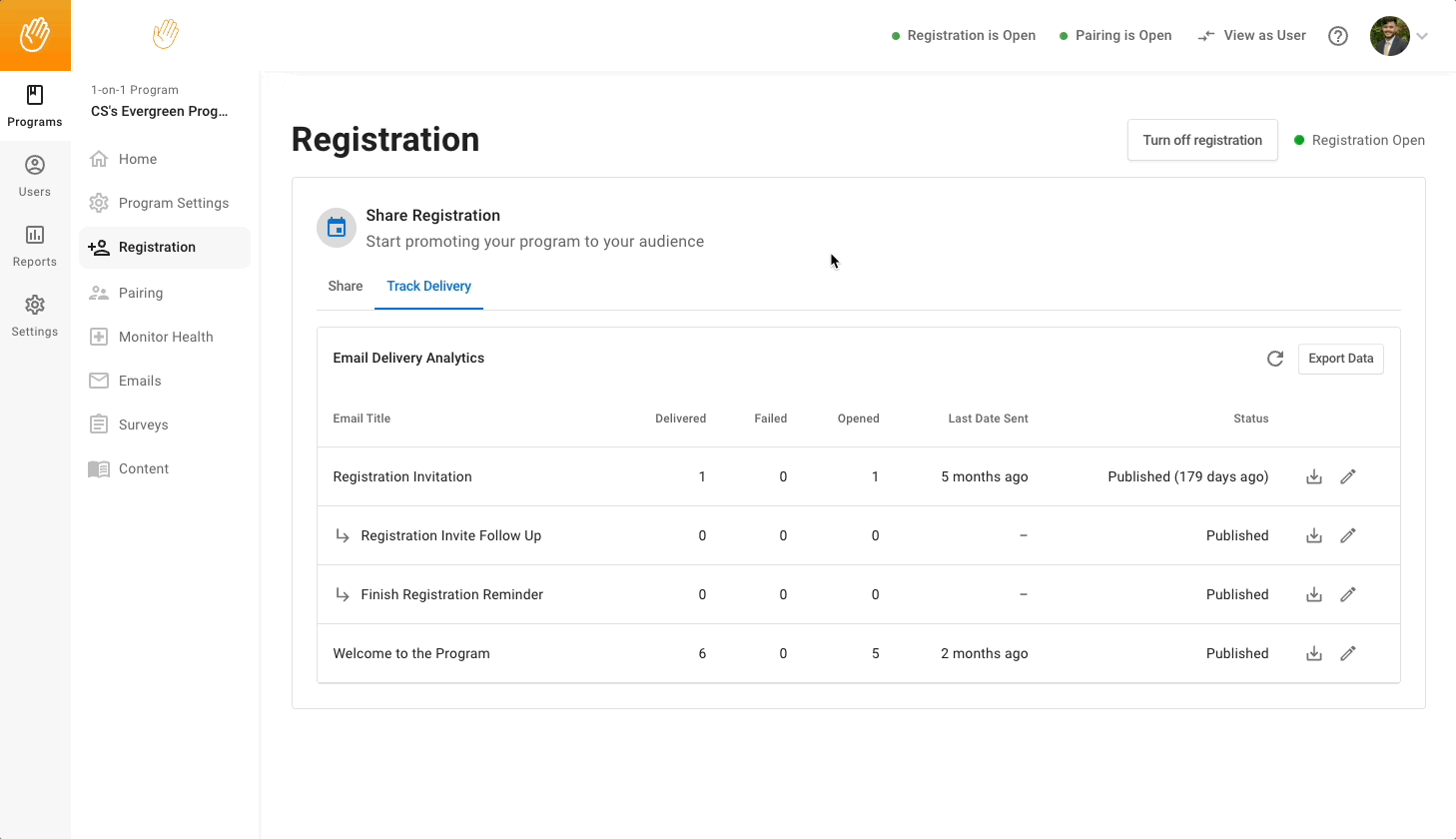Click download icon for Welcome to the Program
This screenshot has width=1456, height=839.
1314,654
